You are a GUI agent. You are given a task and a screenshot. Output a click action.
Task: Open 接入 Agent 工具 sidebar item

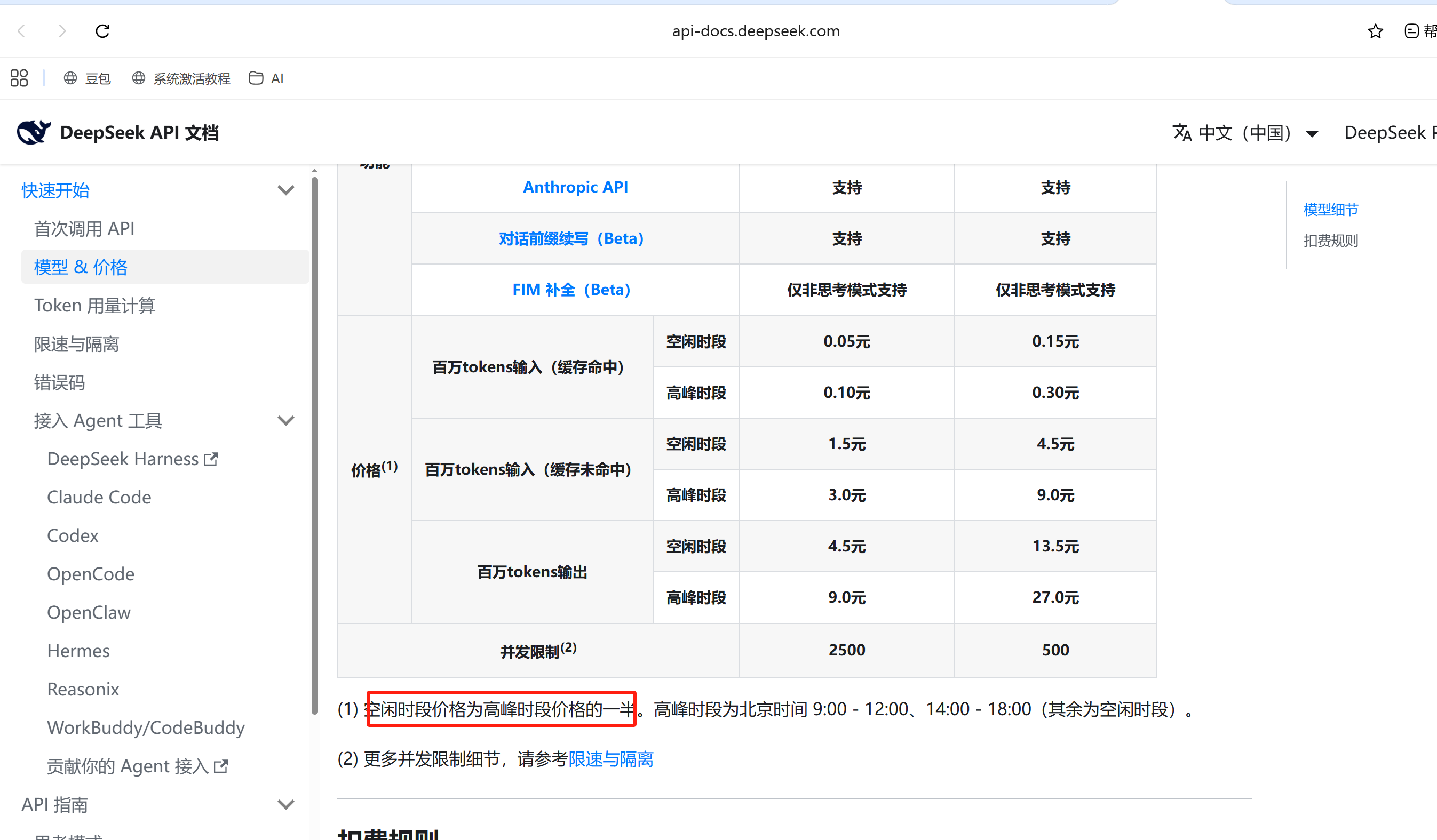pyautogui.click(x=98, y=421)
